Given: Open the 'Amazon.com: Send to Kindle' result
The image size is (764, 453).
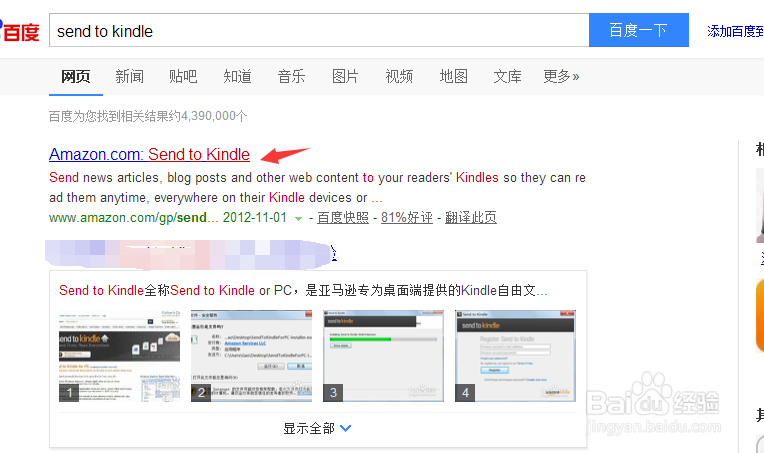Looking at the screenshot, I should coord(149,154).
